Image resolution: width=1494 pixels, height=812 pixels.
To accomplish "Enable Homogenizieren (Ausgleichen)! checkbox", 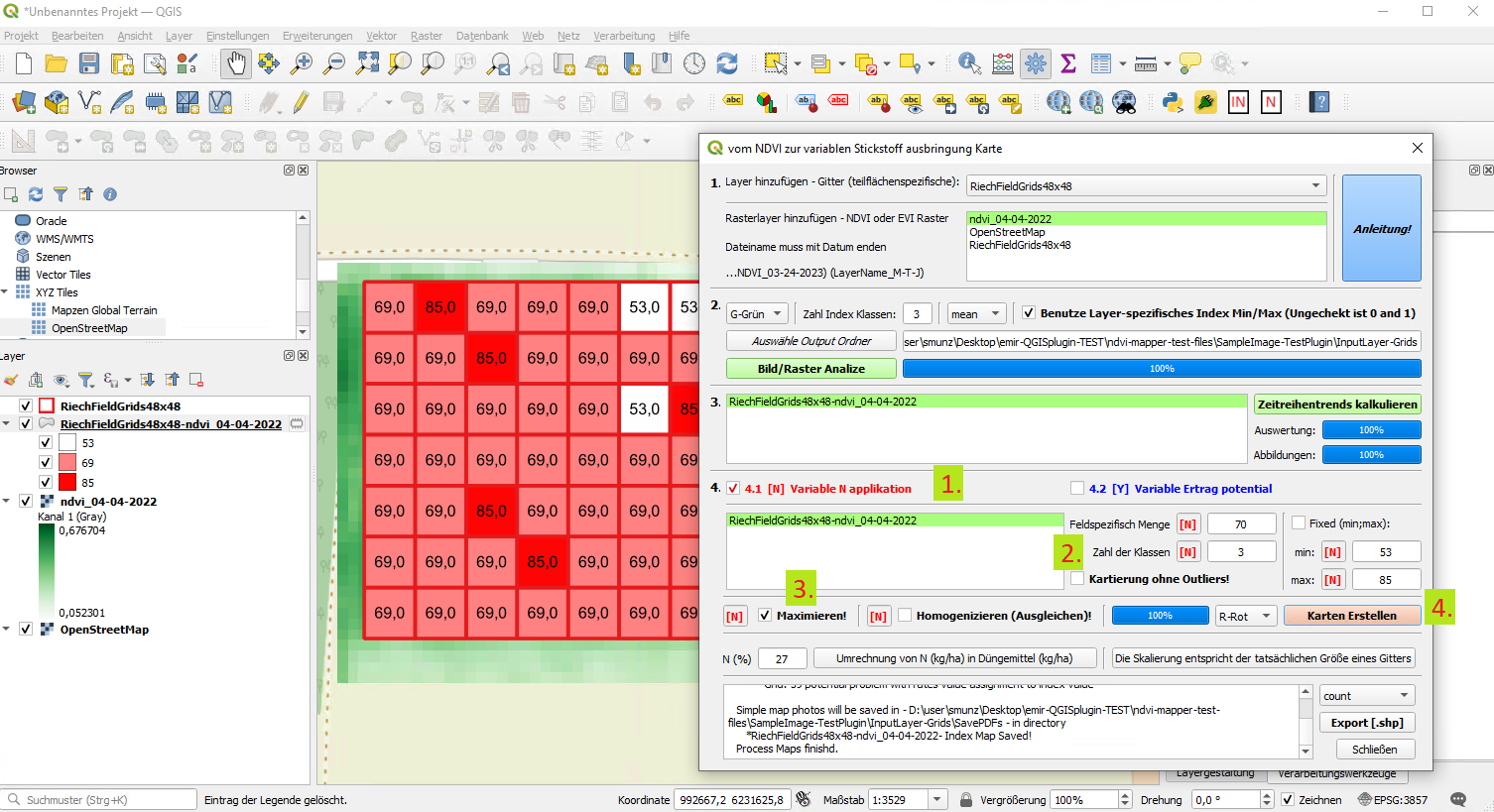I will (x=905, y=615).
